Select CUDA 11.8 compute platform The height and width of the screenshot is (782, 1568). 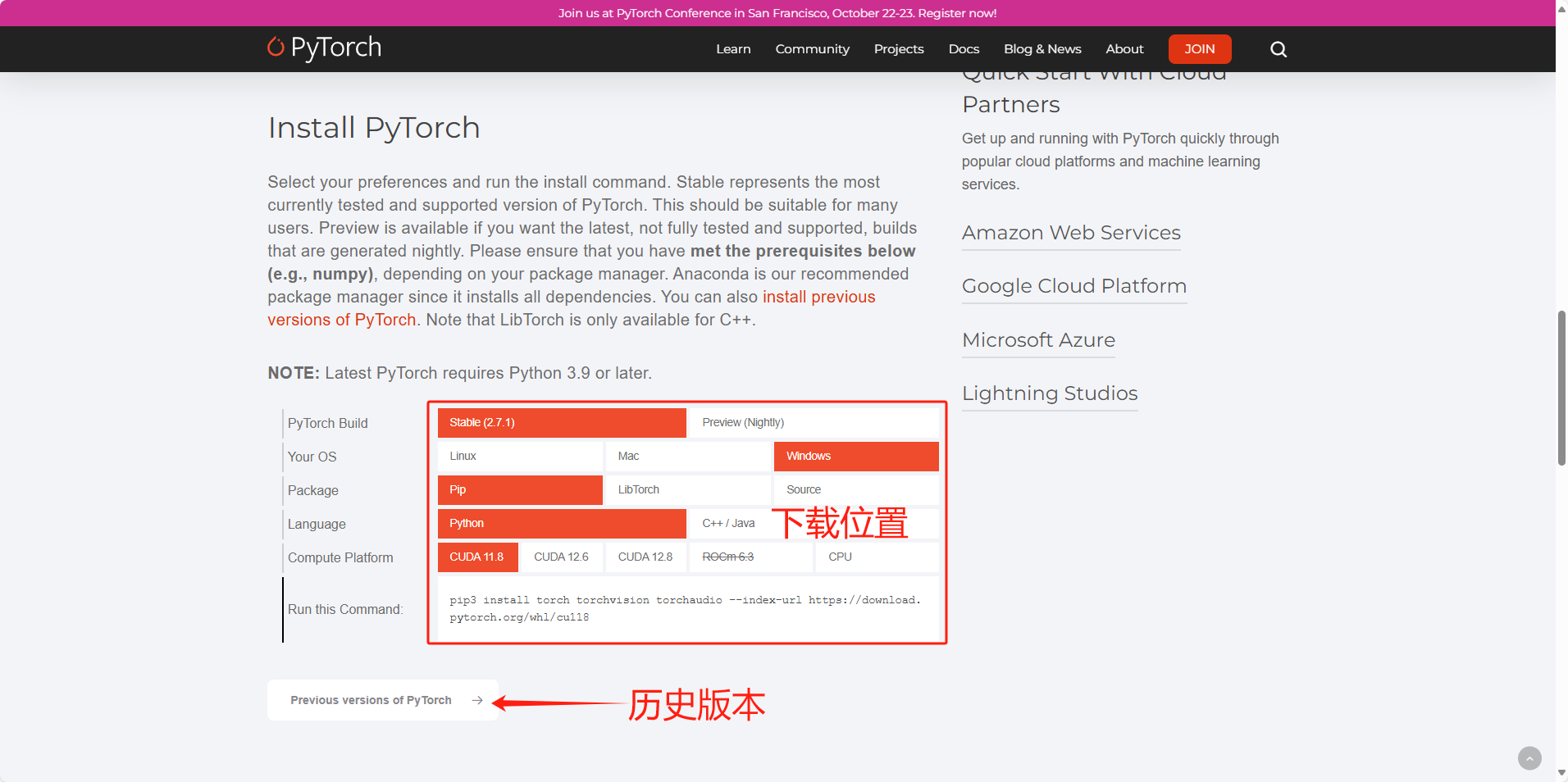click(478, 557)
